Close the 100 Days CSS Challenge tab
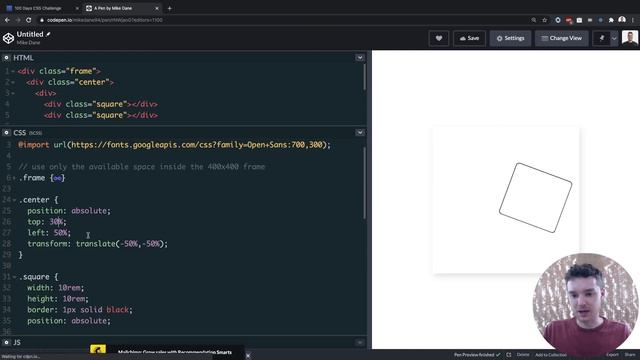This screenshot has height=360, width=640. [77, 8]
